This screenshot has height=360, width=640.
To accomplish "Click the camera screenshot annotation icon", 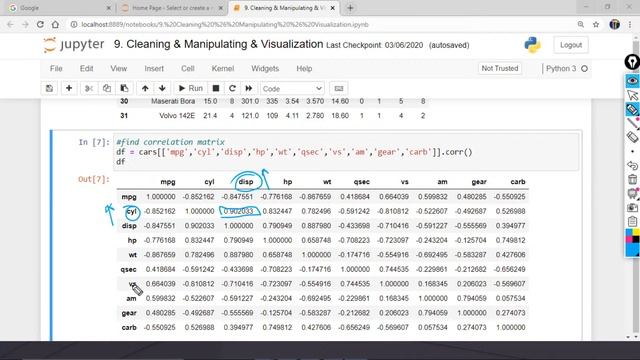I will pyautogui.click(x=632, y=207).
